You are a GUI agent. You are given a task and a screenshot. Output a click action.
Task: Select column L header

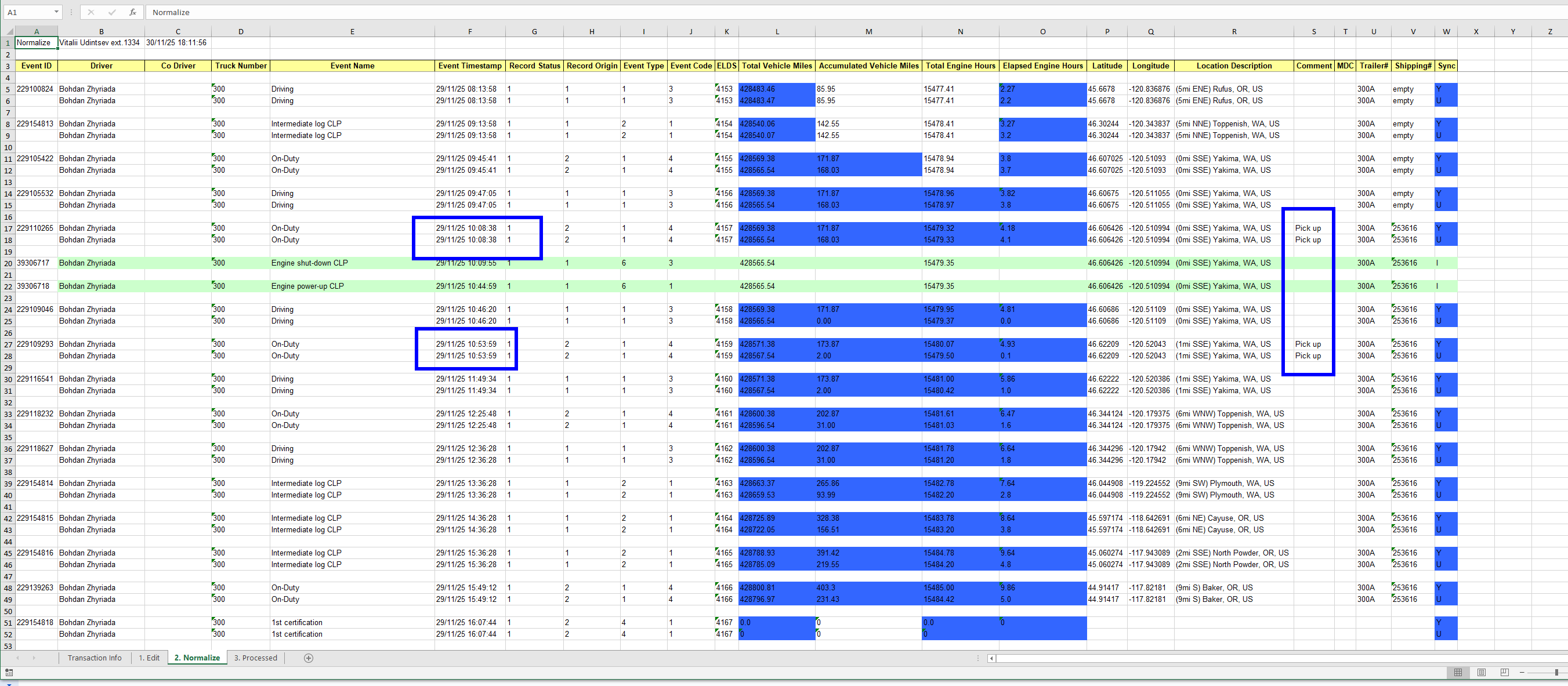[777, 32]
